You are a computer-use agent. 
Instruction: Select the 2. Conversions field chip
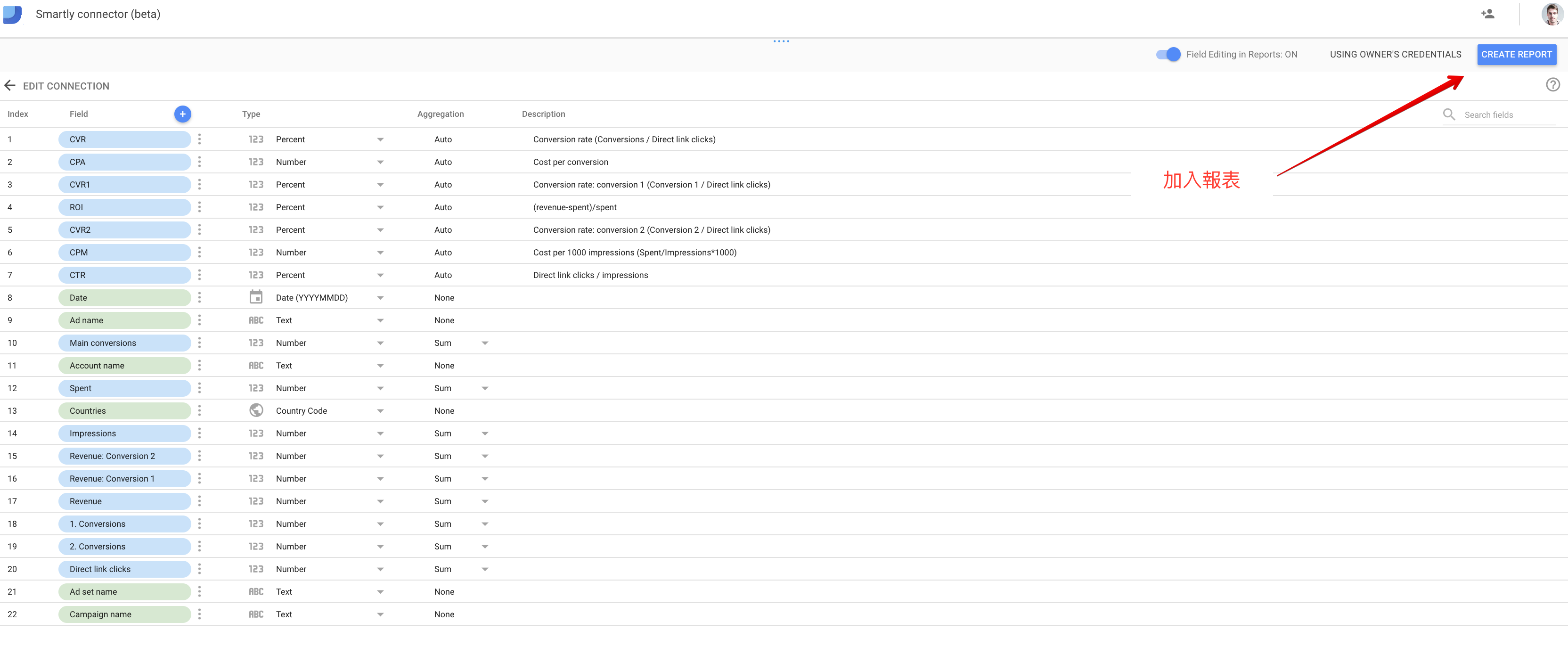125,547
